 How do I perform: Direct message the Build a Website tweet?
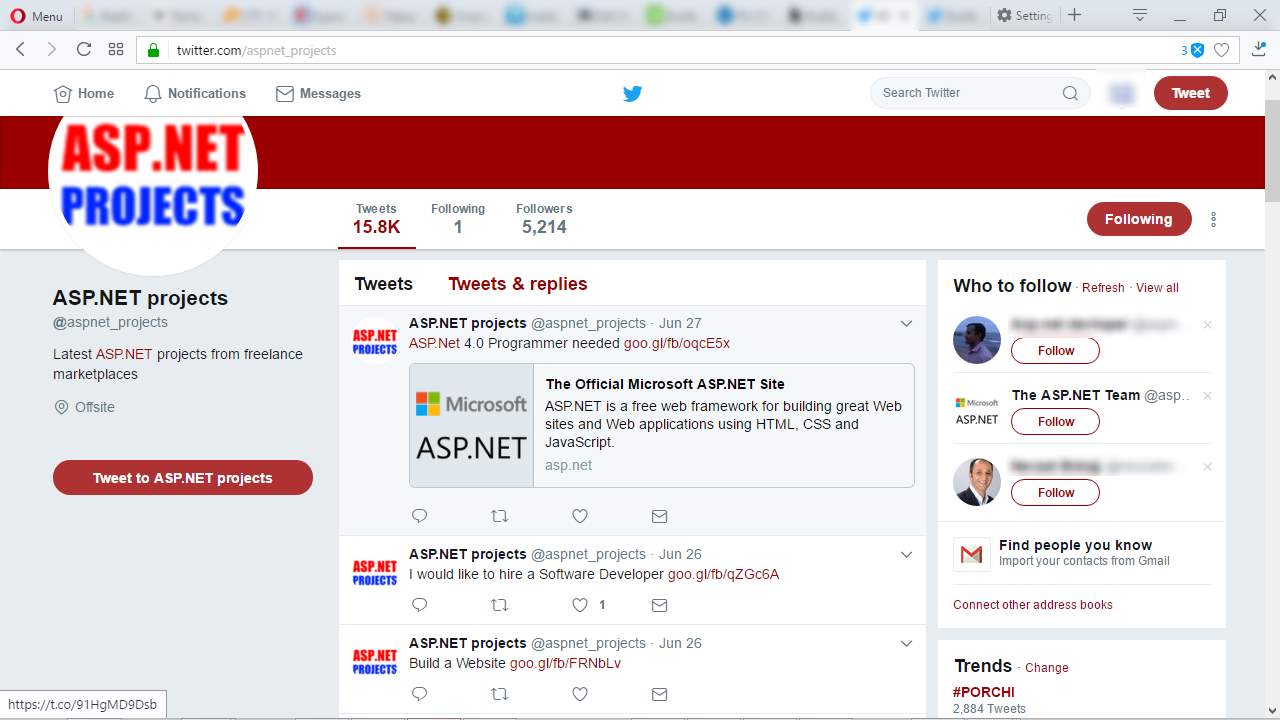[659, 694]
